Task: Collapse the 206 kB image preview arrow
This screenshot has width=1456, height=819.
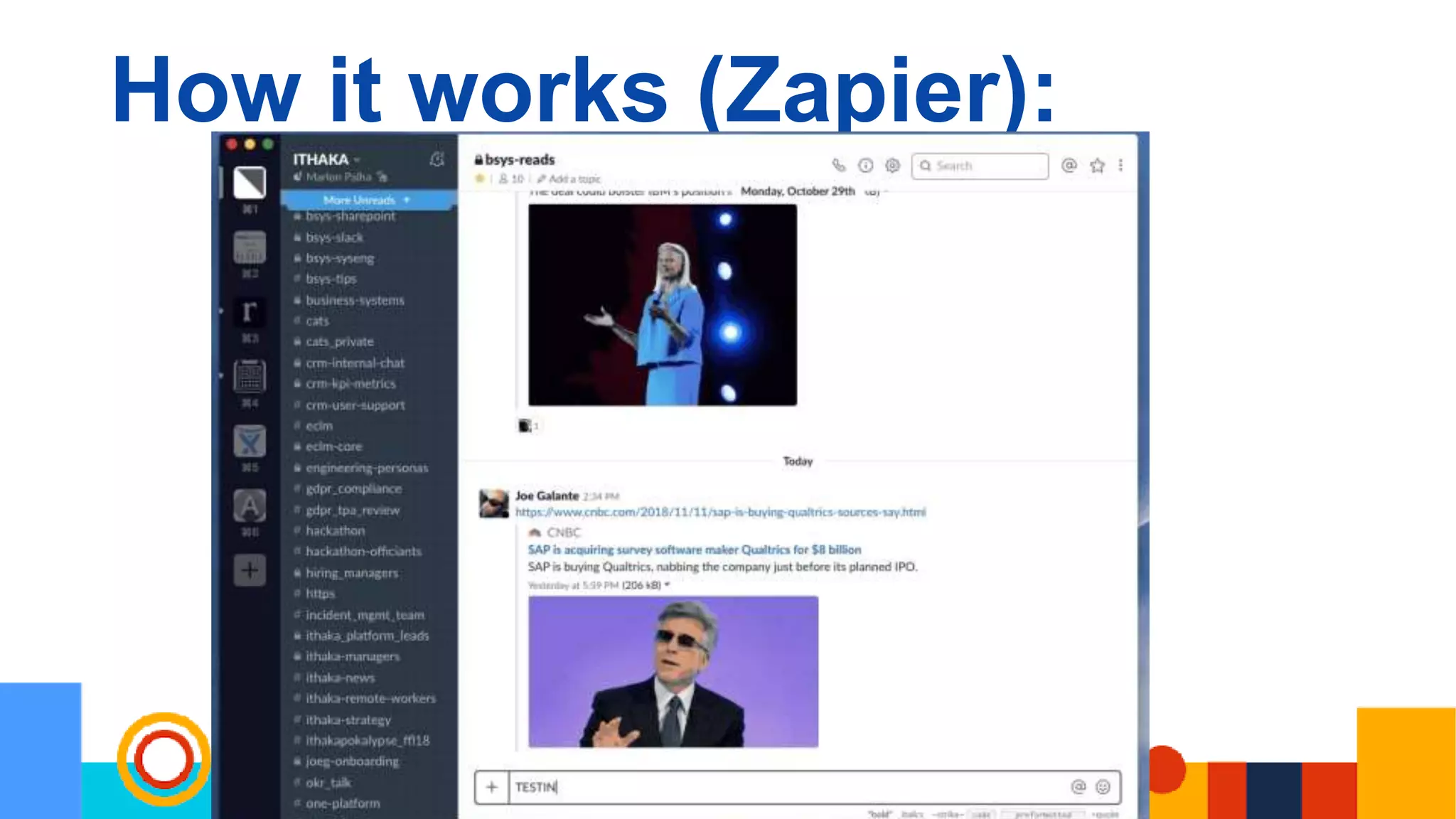Action: [668, 585]
